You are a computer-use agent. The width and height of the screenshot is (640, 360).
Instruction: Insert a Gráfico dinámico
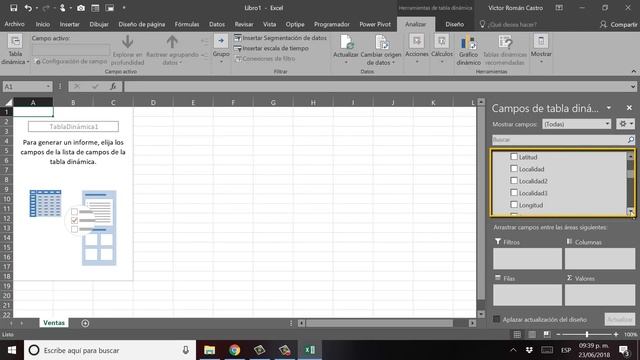pos(468,50)
